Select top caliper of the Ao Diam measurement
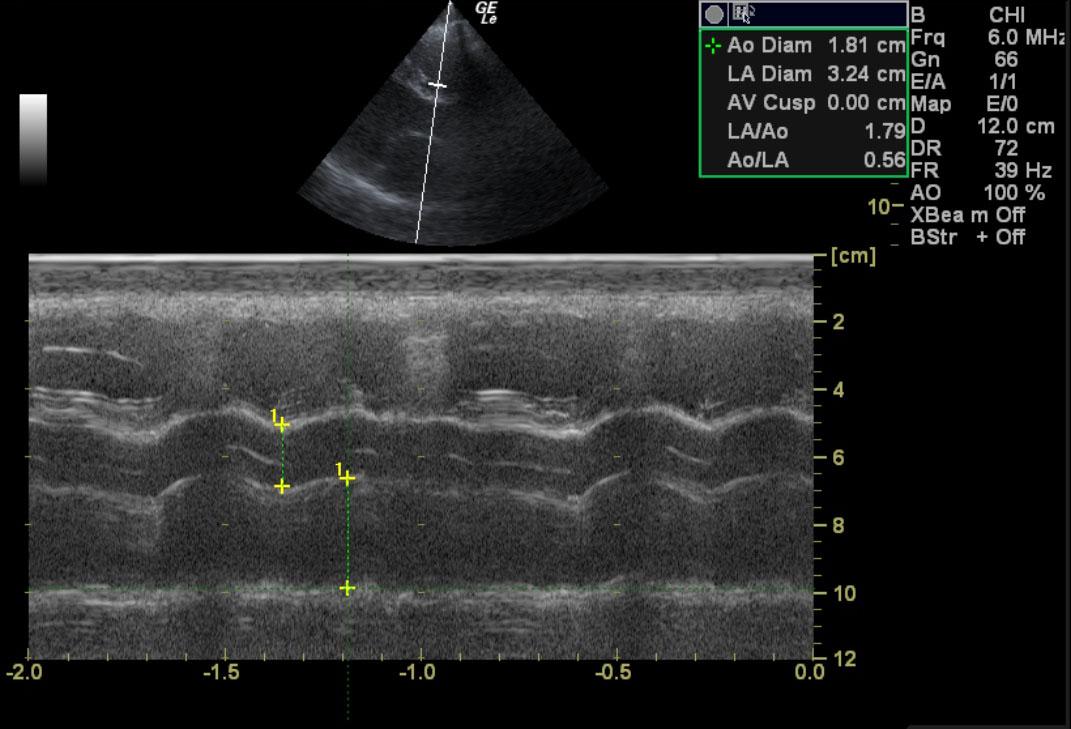 282,425
